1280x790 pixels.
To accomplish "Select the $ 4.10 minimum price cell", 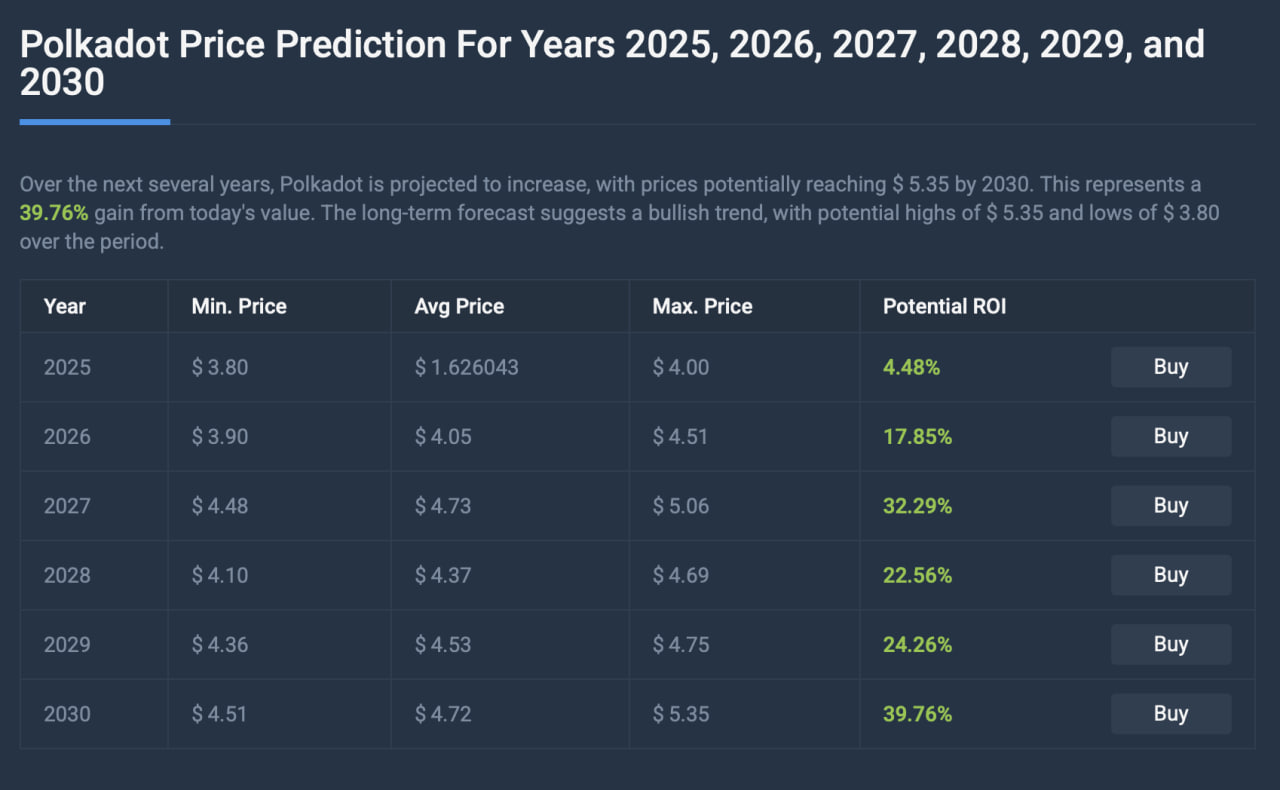I will (x=220, y=575).
